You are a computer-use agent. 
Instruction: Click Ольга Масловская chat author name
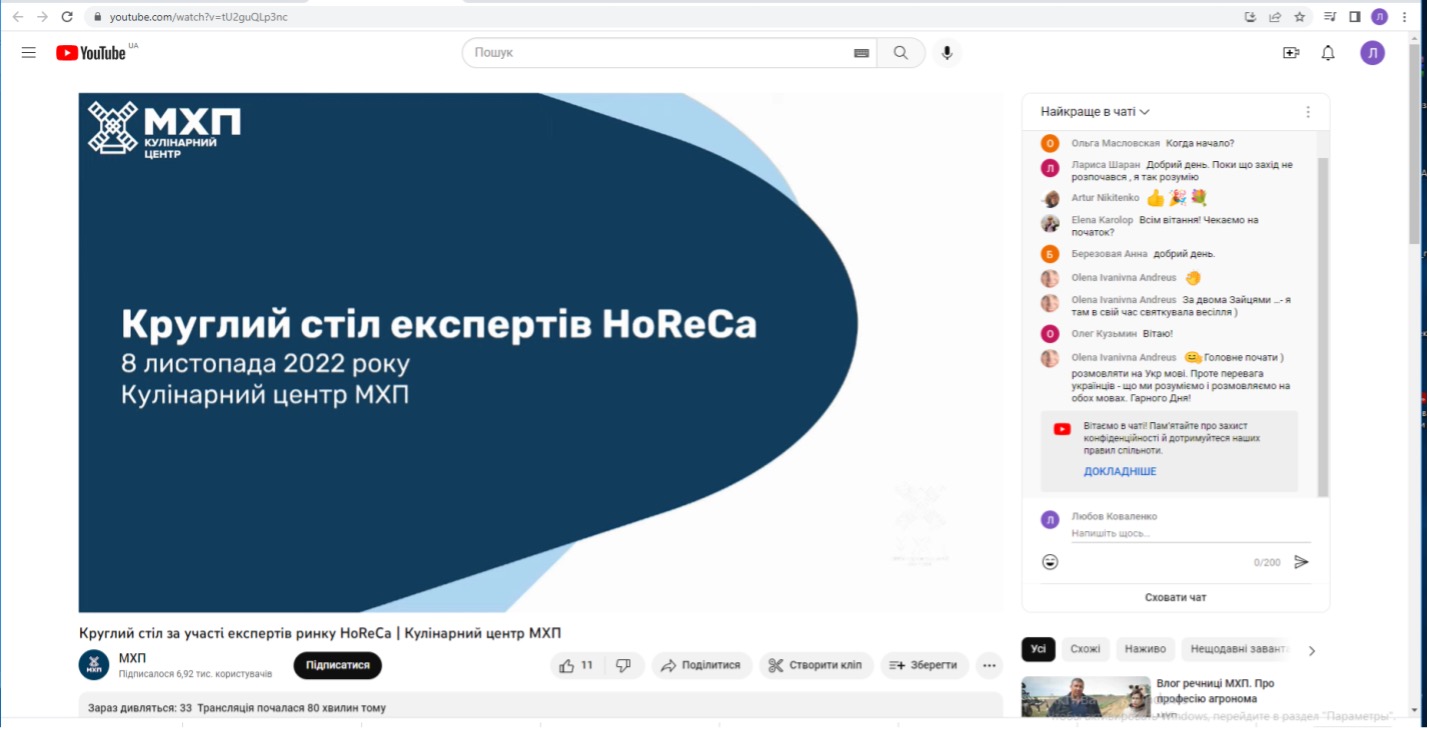tap(1115, 143)
